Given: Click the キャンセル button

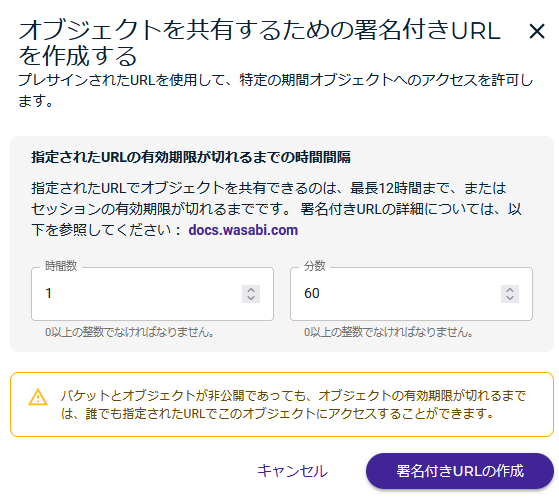Looking at the screenshot, I should tap(292, 471).
